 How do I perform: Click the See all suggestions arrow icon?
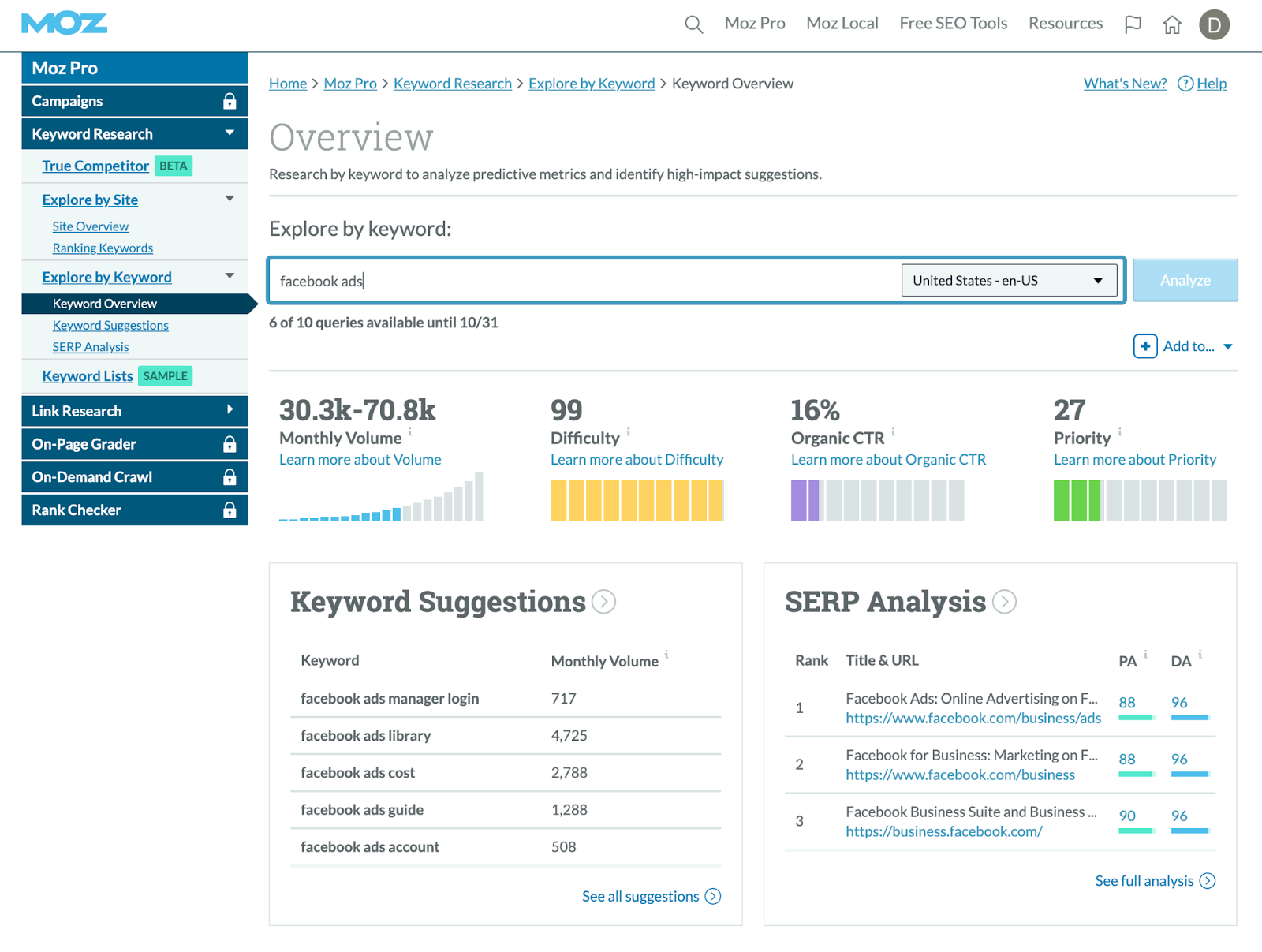pos(713,897)
